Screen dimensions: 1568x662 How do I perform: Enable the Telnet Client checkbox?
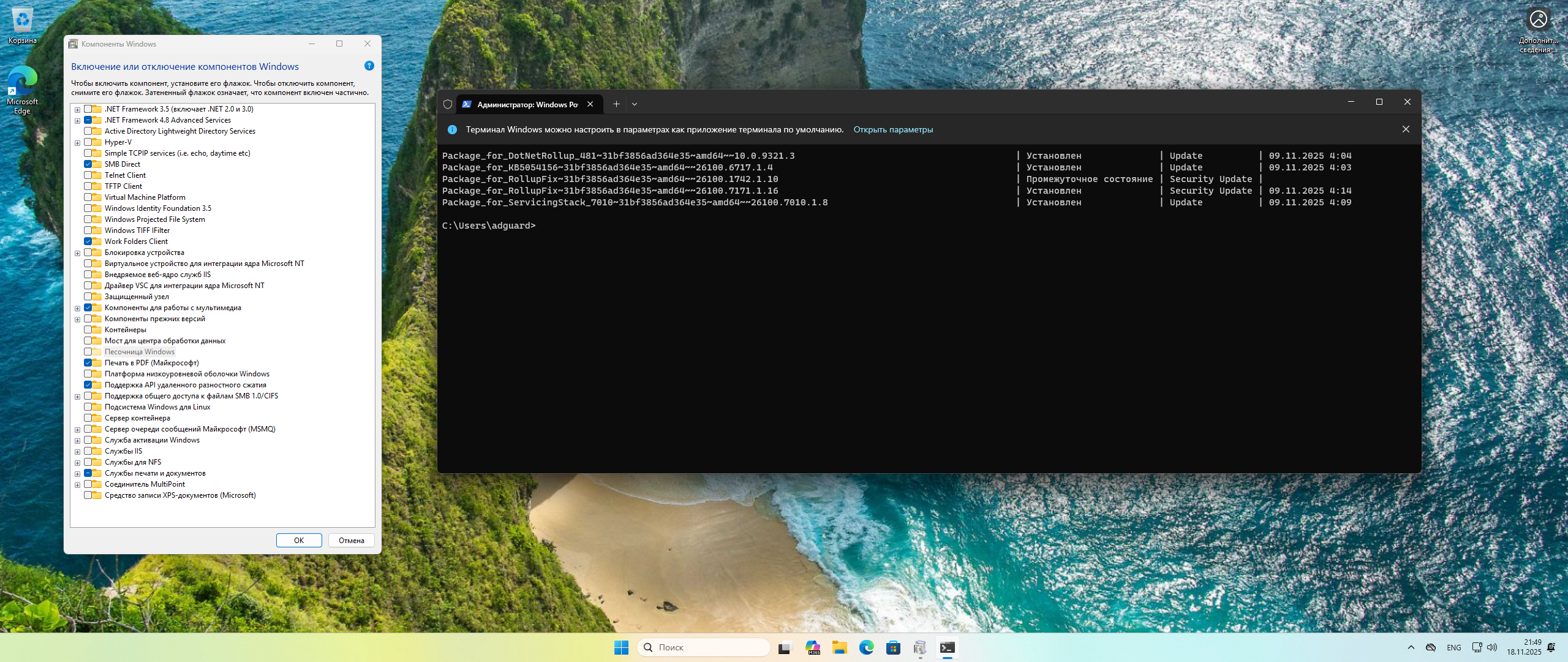coord(88,175)
